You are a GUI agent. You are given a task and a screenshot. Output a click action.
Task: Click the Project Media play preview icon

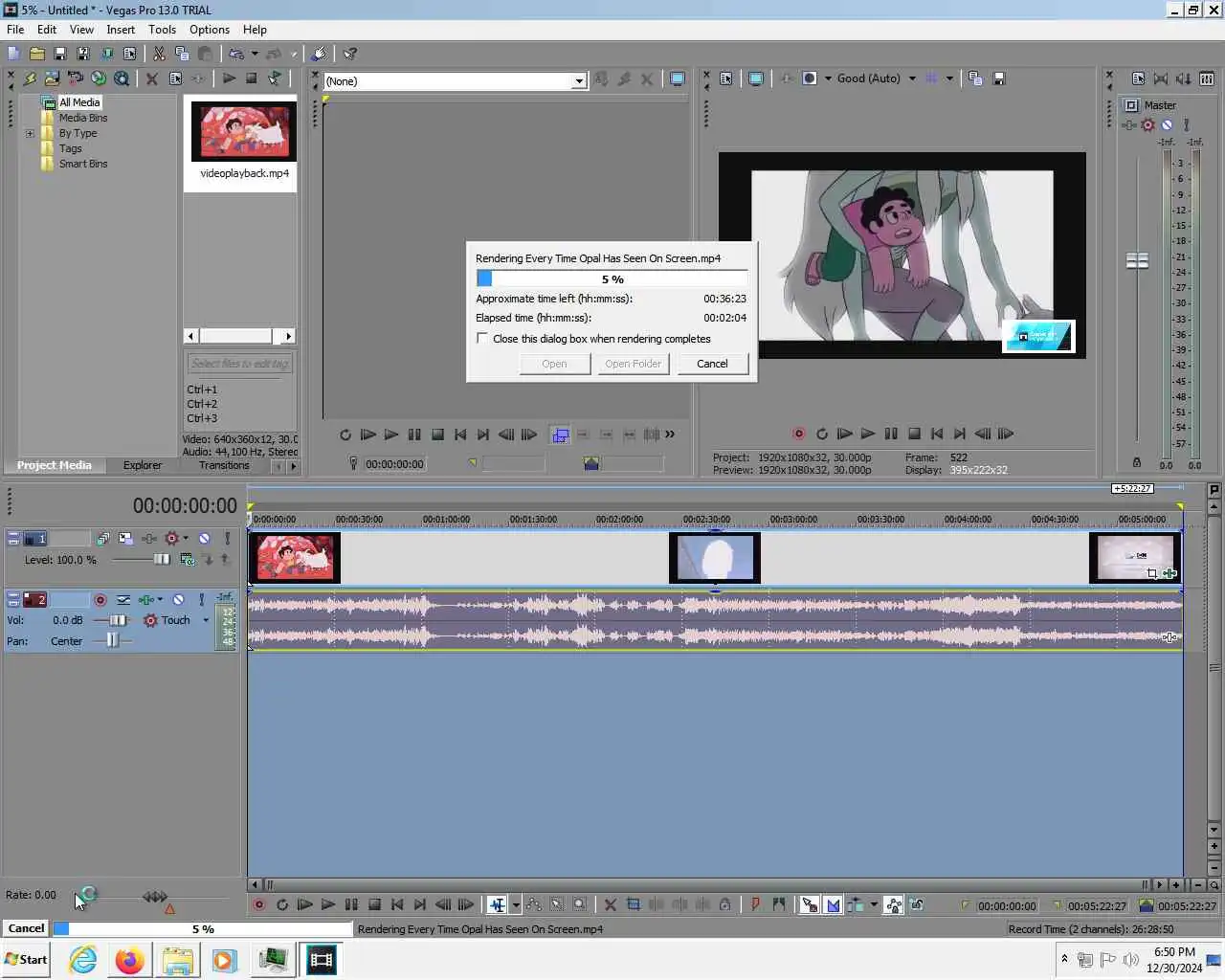click(x=229, y=78)
